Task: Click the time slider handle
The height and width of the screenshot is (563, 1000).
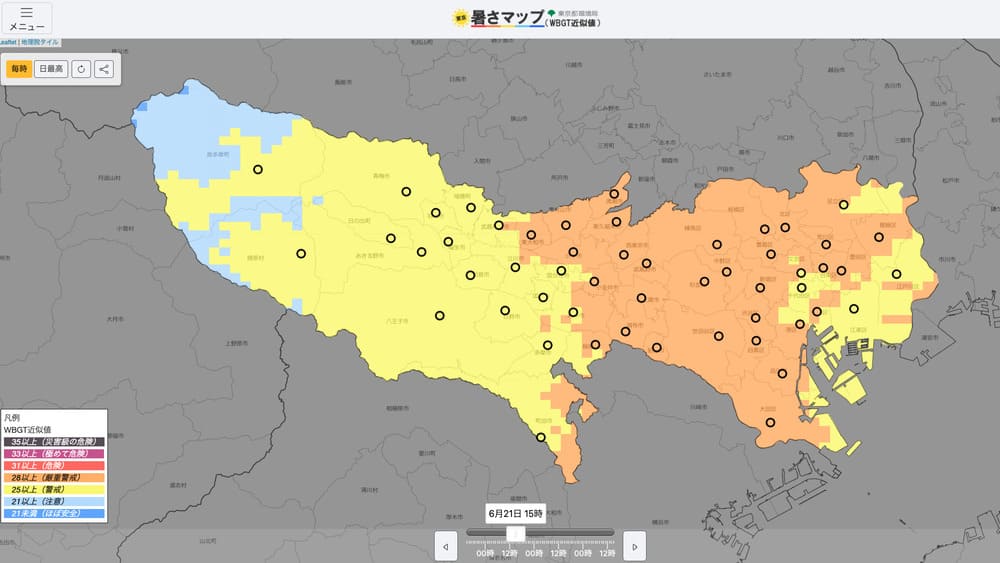Action: 516,533
